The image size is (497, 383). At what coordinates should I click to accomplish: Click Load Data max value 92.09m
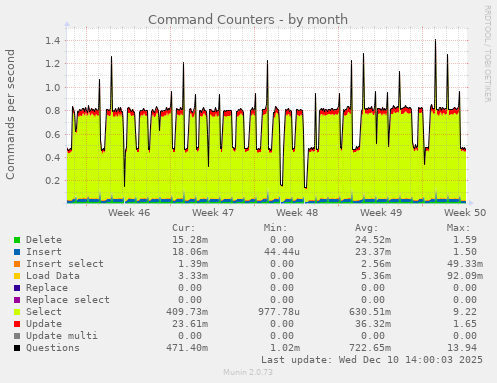tap(465, 276)
